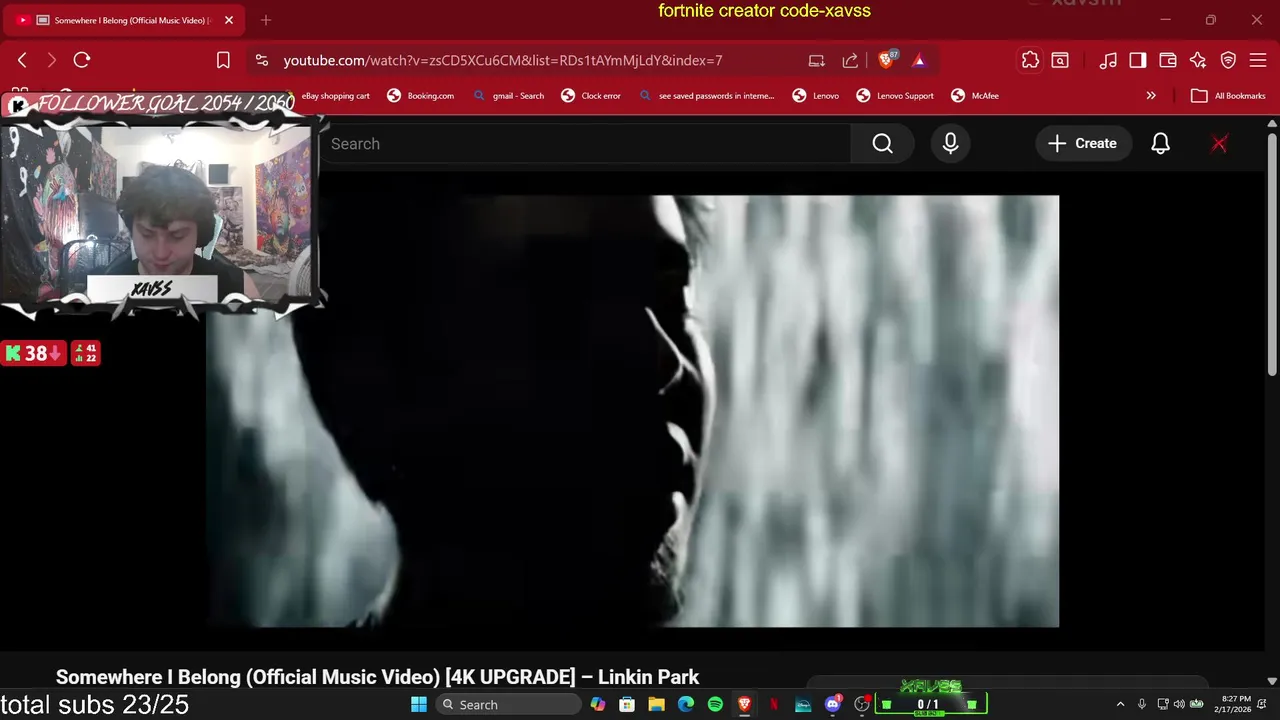The width and height of the screenshot is (1280, 720).
Task: Open Brave Rewards triangle icon
Action: coord(919,60)
